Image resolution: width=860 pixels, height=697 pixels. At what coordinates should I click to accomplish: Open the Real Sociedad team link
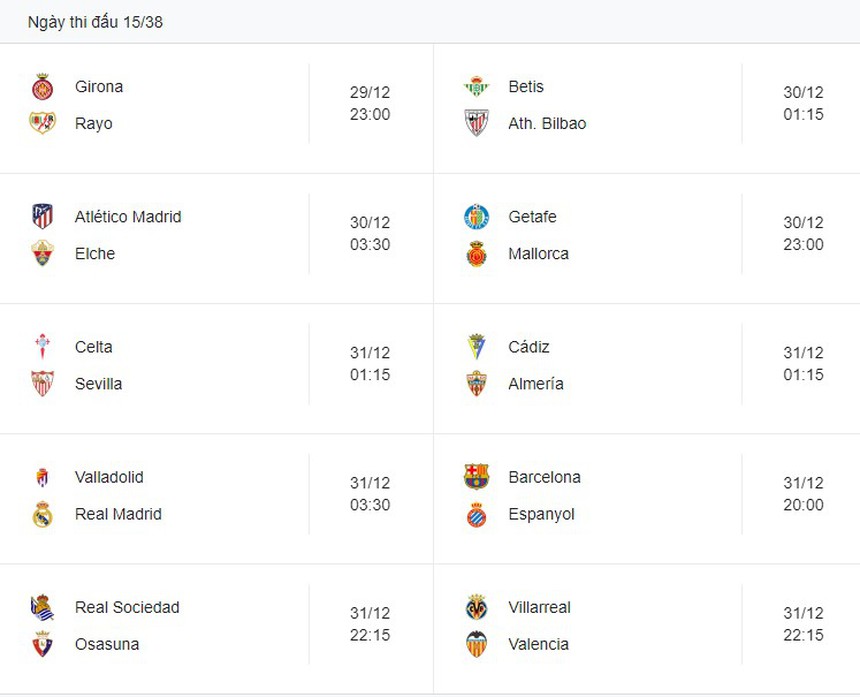[x=127, y=607]
